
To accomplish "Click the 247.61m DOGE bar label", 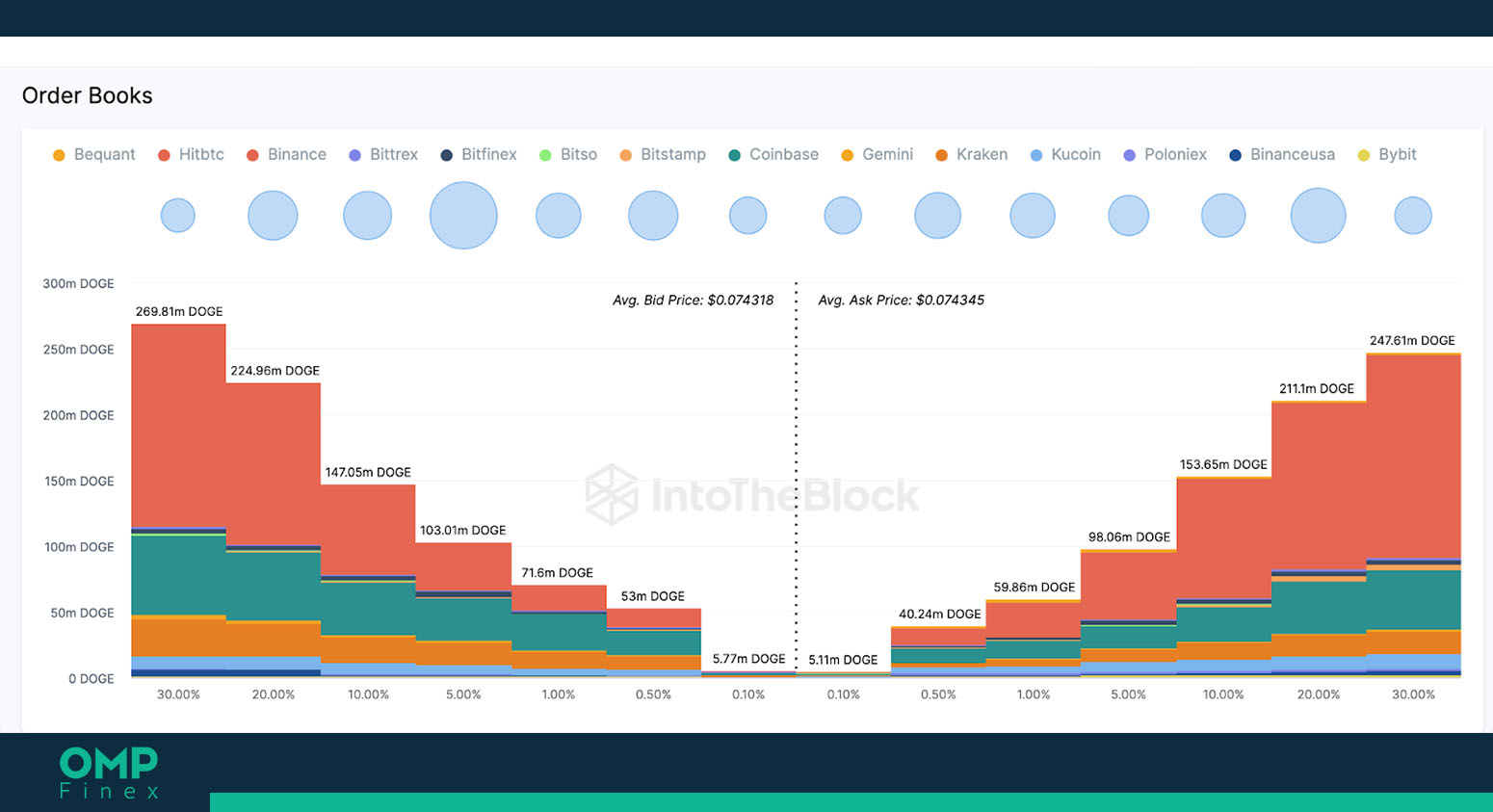I will (1412, 340).
